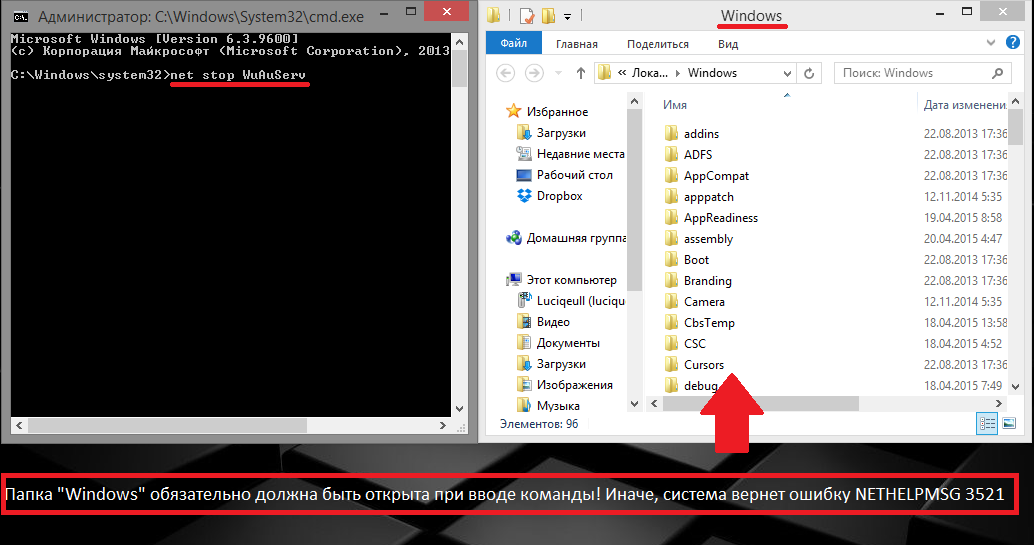Viewport: 1034px width, 545px height.
Task: Click the Back navigation arrow
Action: (507, 73)
